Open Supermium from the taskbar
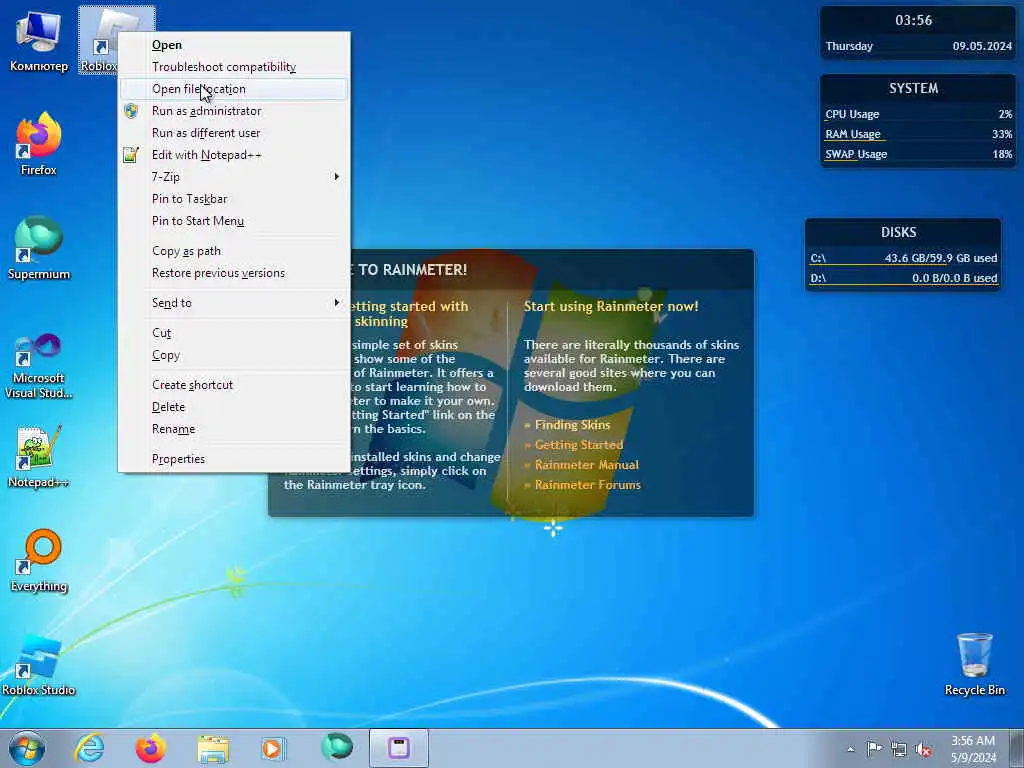Viewport: 1024px width, 768px height. pyautogui.click(x=337, y=748)
